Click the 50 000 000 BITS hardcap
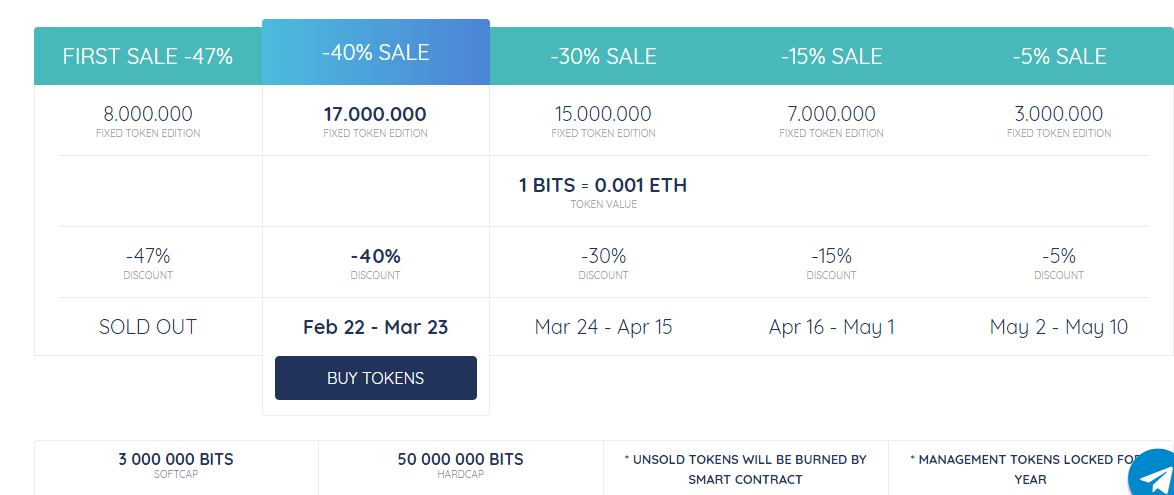Screen dimensions: 1174x495 pos(460,460)
